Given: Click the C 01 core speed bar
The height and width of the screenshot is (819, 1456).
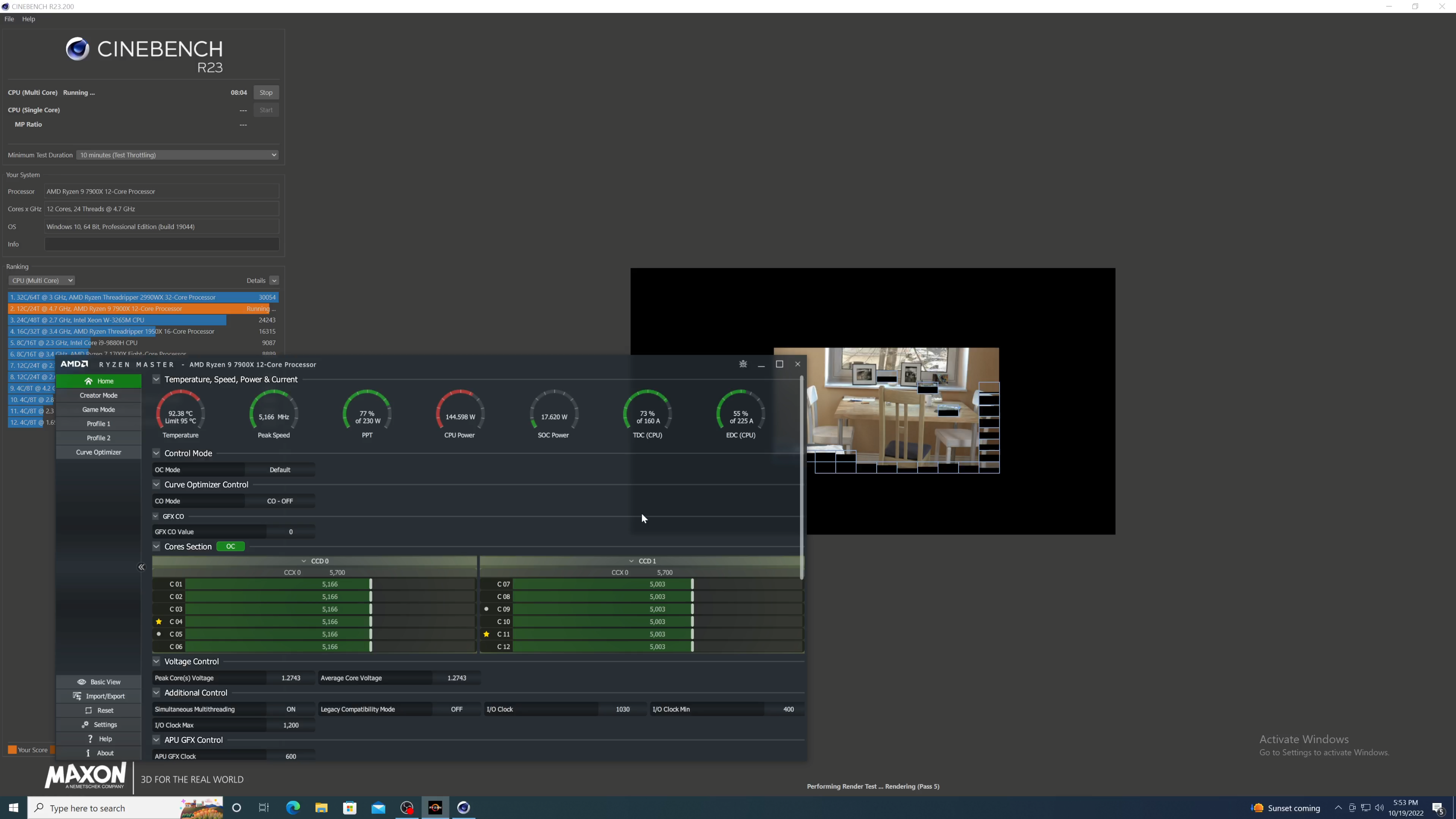Looking at the screenshot, I should coord(330,585).
